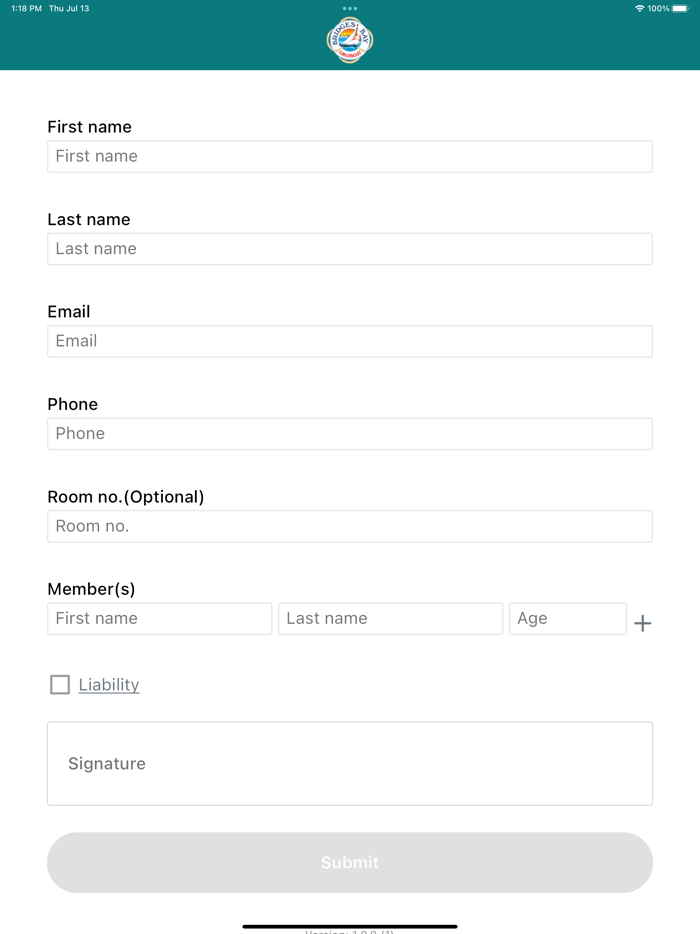Focus the Room no. input
Screen dimensions: 700x934
click(x=350, y=526)
